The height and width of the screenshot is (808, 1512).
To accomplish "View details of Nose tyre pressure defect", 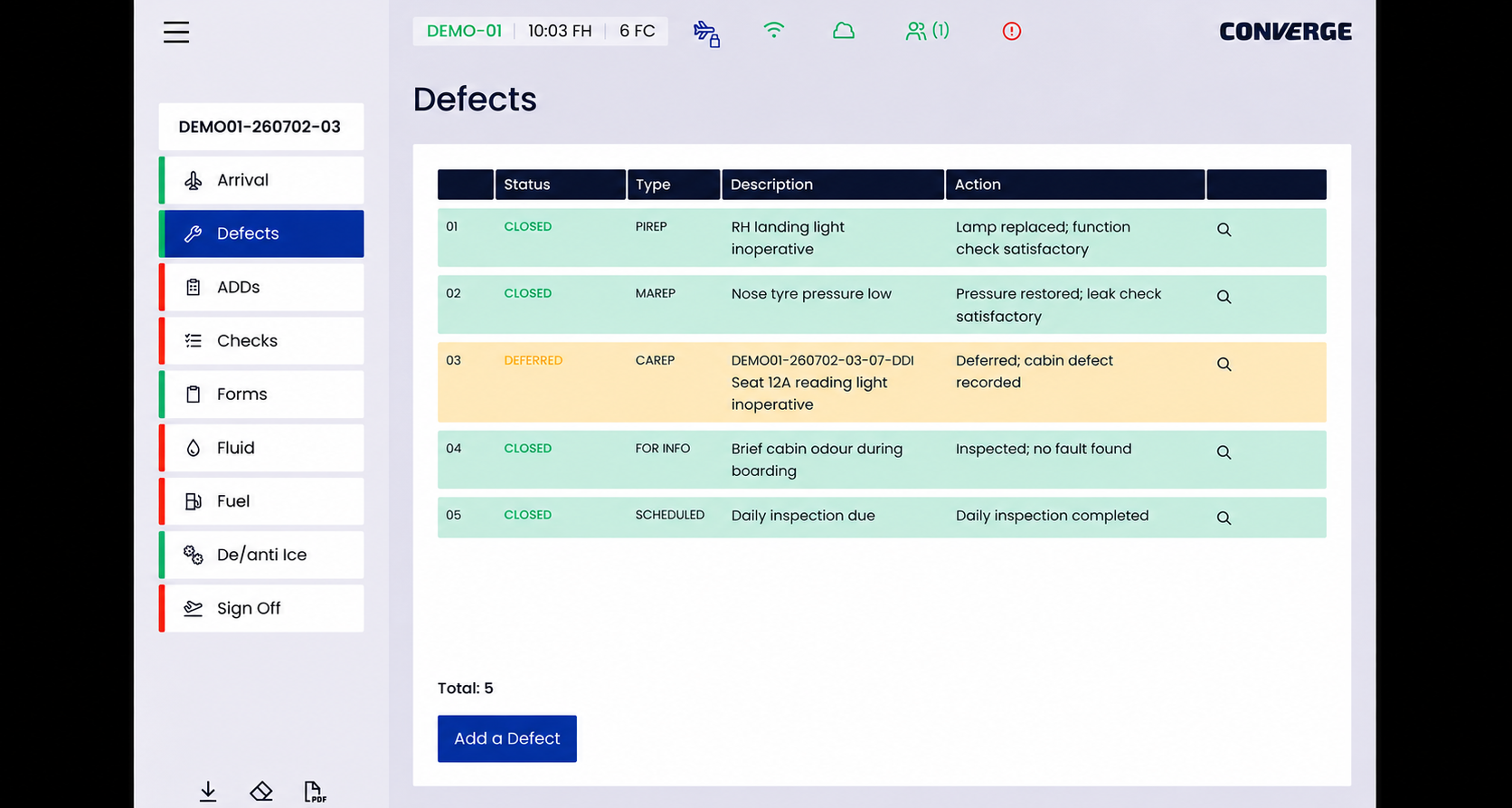I will coord(1224,297).
